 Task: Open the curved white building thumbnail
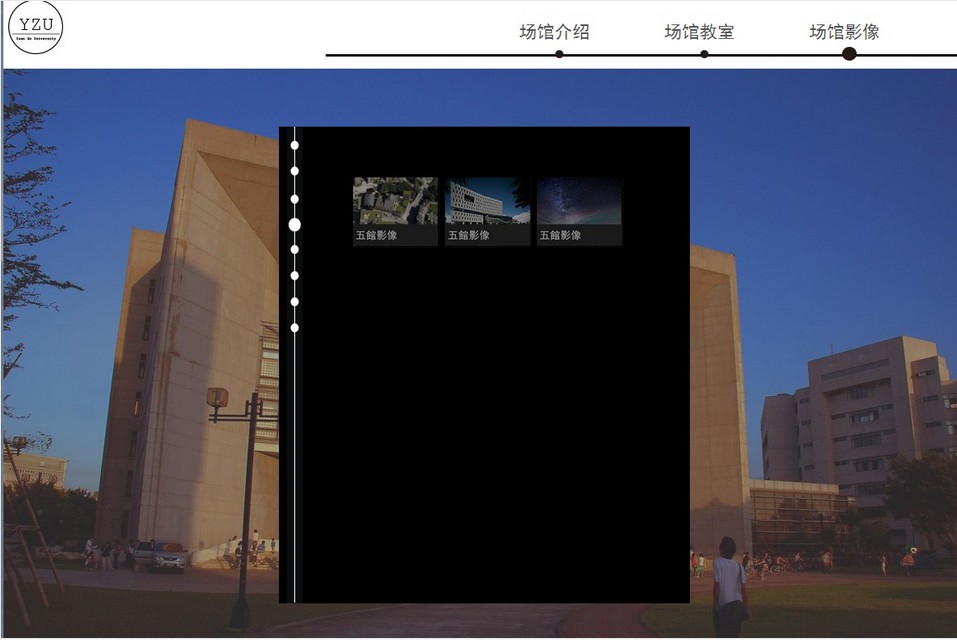487,201
